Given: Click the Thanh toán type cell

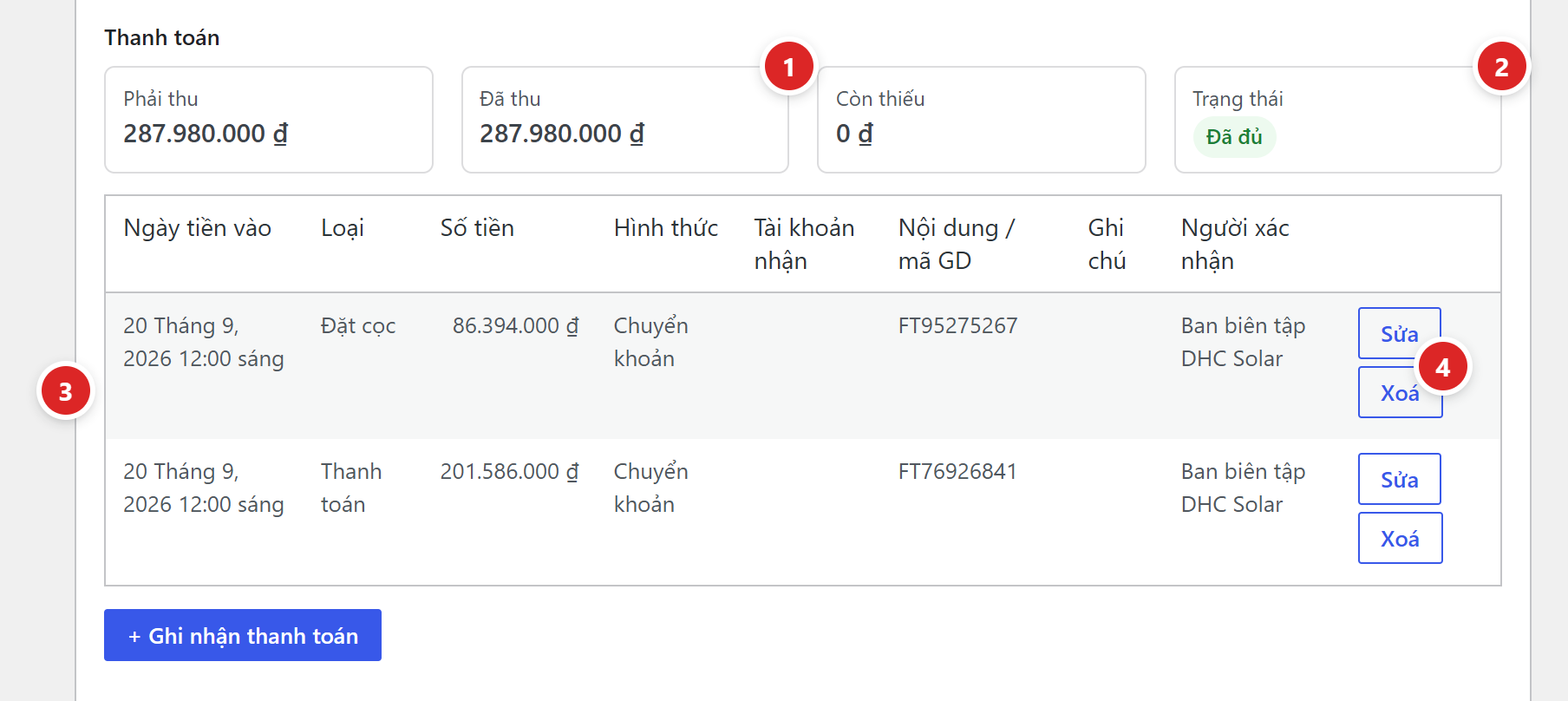Looking at the screenshot, I should click(x=351, y=488).
